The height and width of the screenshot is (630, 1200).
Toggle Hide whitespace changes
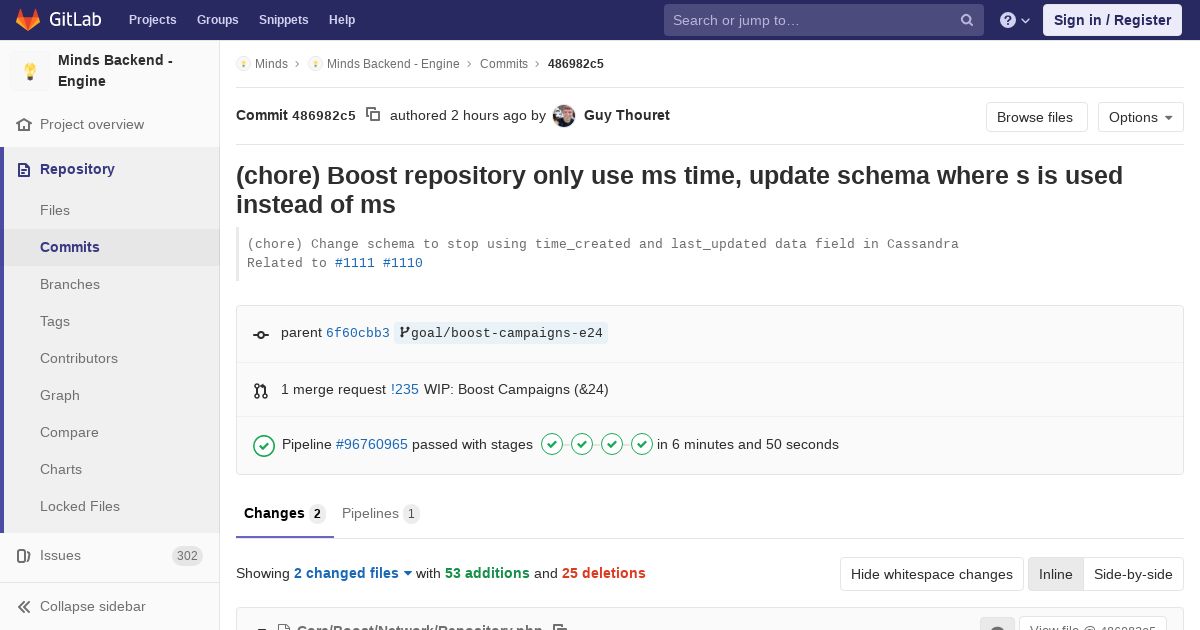point(931,574)
